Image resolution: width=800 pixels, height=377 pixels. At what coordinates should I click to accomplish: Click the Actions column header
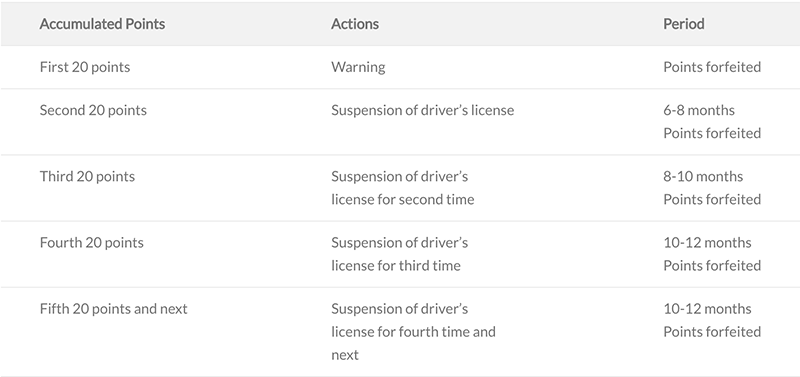pyautogui.click(x=355, y=24)
